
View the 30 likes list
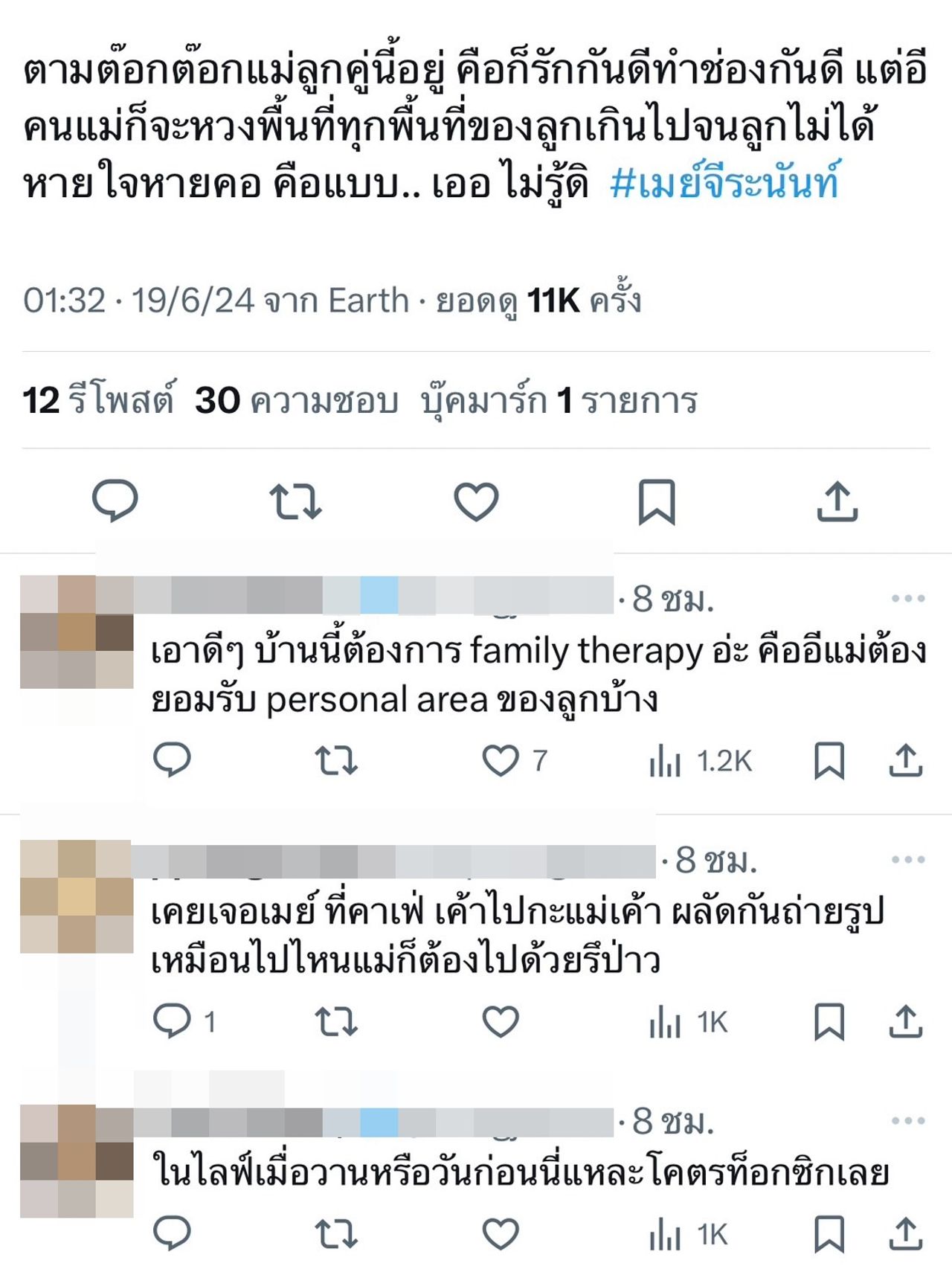(297, 400)
